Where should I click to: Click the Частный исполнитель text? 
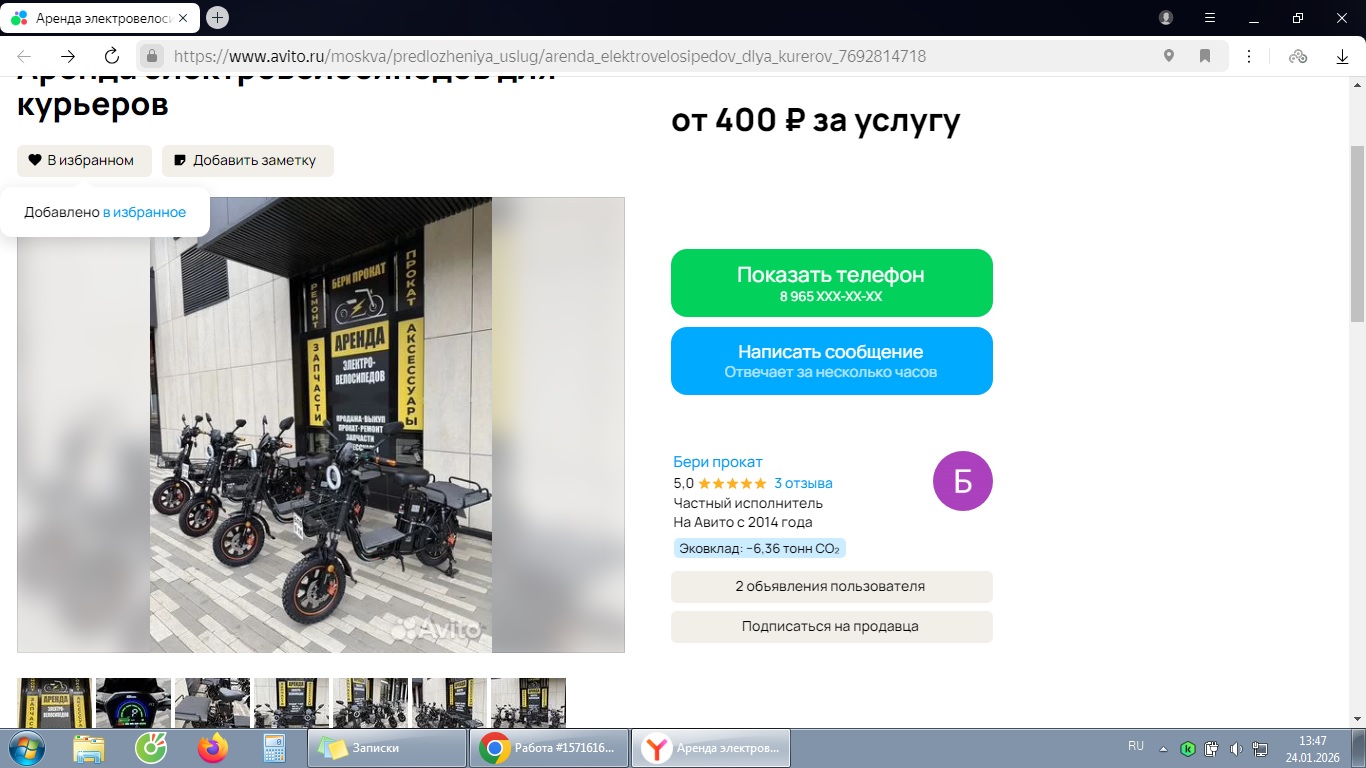tap(748, 503)
